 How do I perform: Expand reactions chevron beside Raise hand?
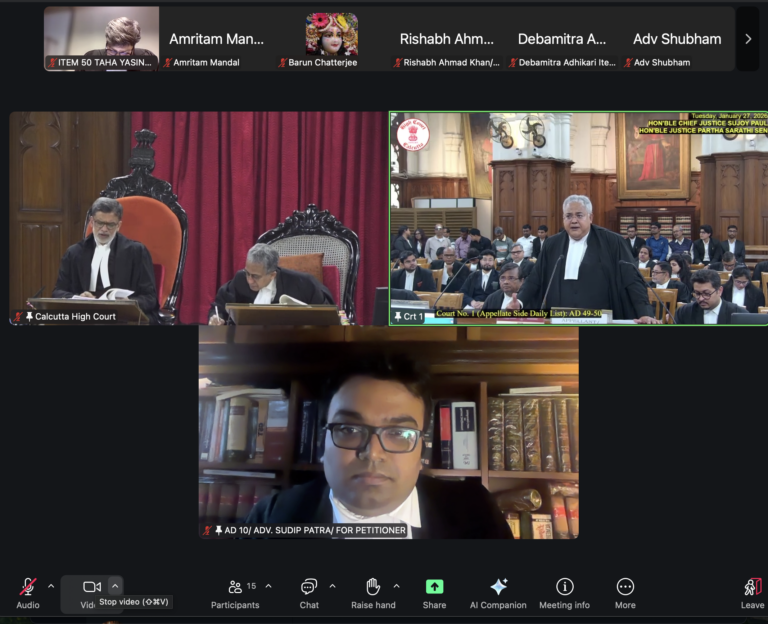[396, 587]
